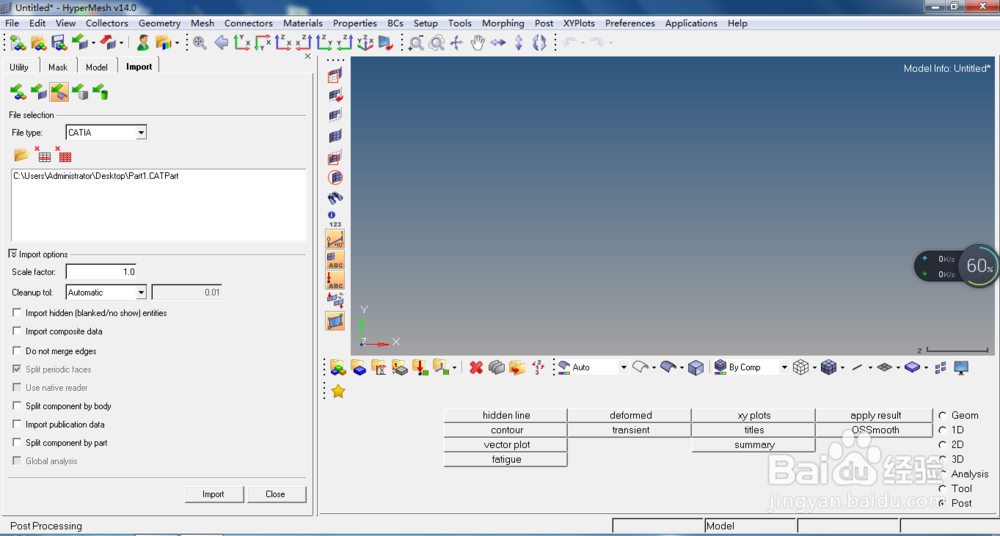Click the vector plot button
The height and width of the screenshot is (536, 1000).
coord(506,445)
